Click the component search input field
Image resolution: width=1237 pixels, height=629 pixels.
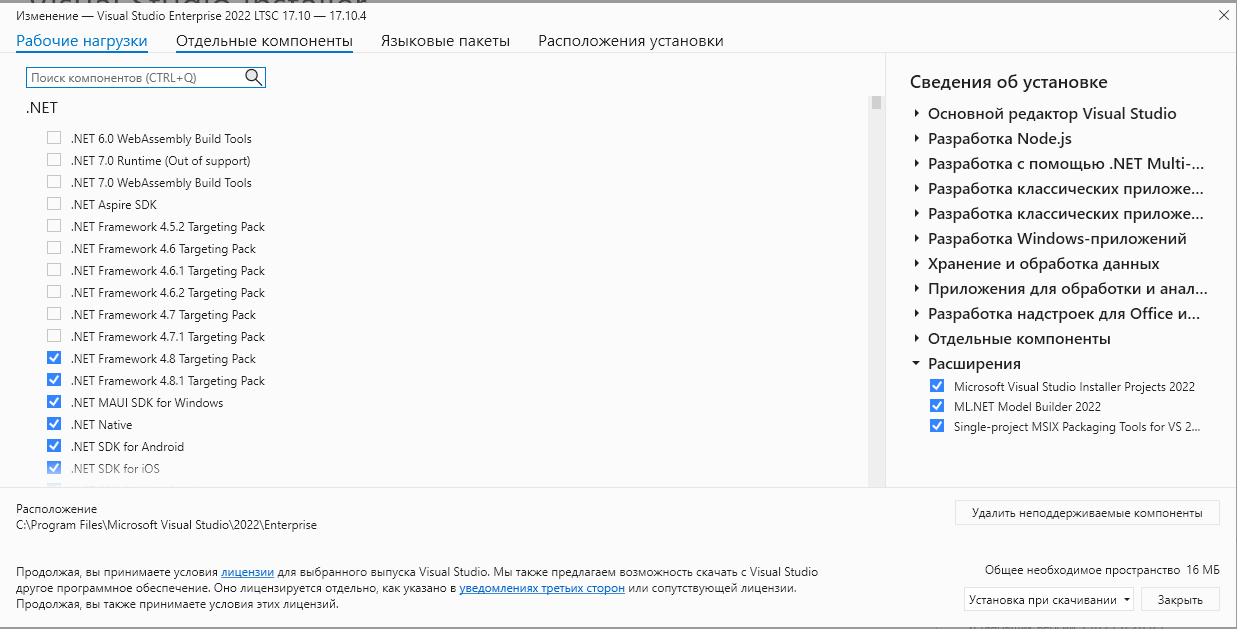pyautogui.click(x=135, y=77)
